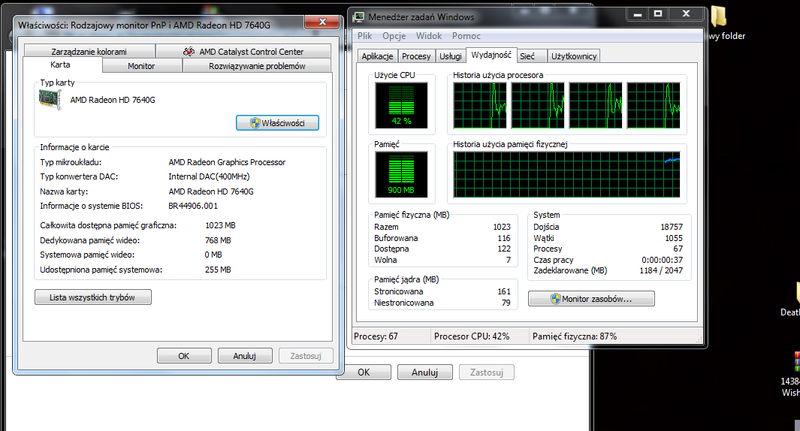Click status bar entry Procesy: 67
The height and width of the screenshot is (431, 800).
376,337
